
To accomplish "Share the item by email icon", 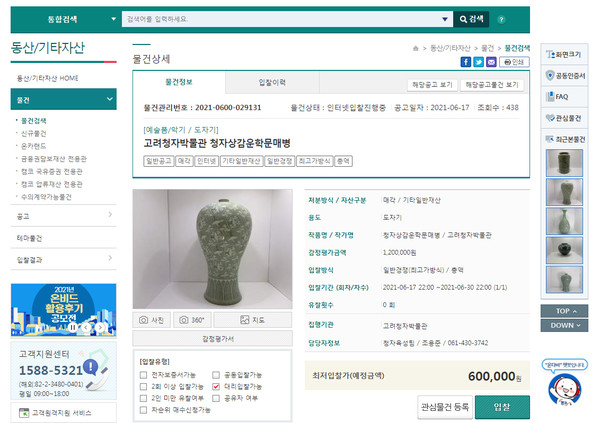I will point(491,62).
